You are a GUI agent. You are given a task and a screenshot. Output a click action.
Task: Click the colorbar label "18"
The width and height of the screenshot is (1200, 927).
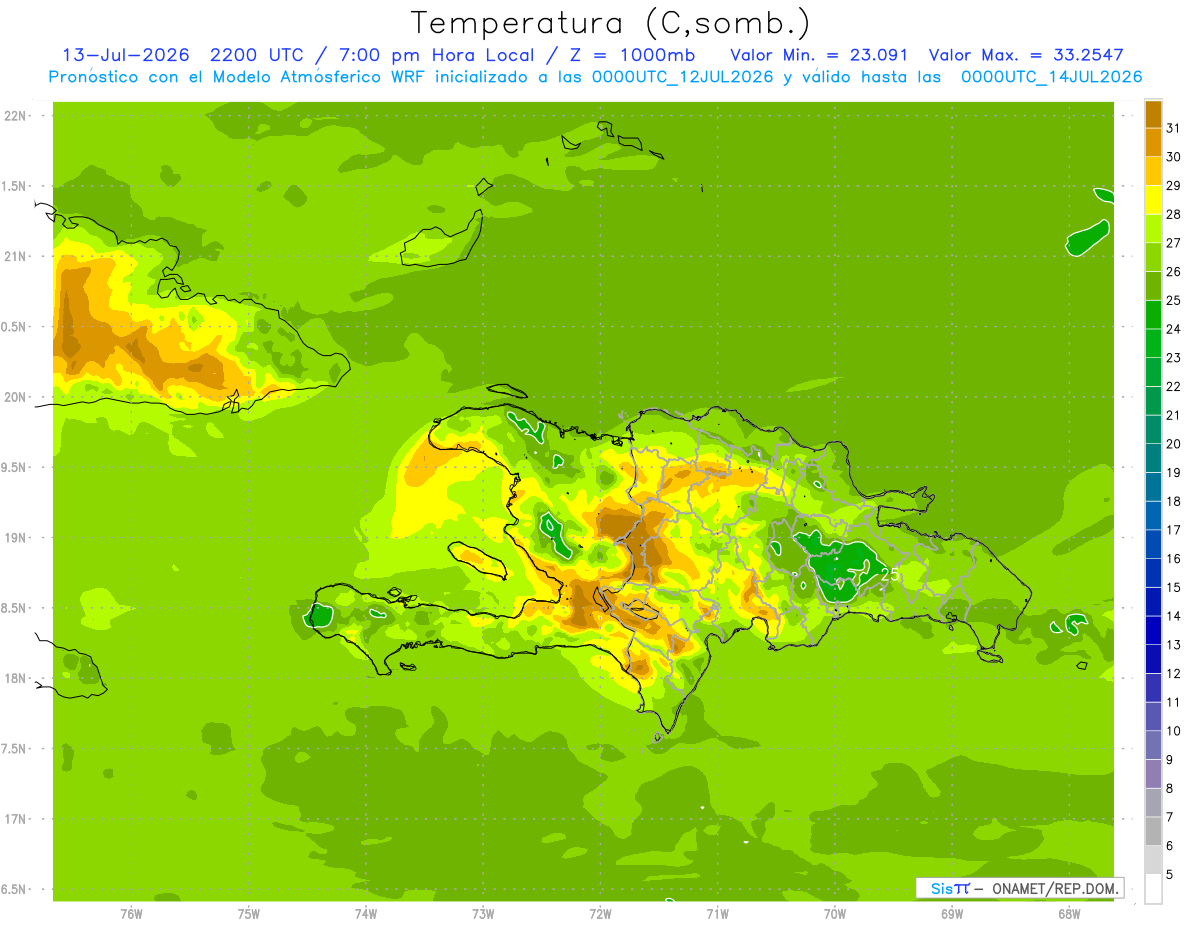pyautogui.click(x=1173, y=501)
